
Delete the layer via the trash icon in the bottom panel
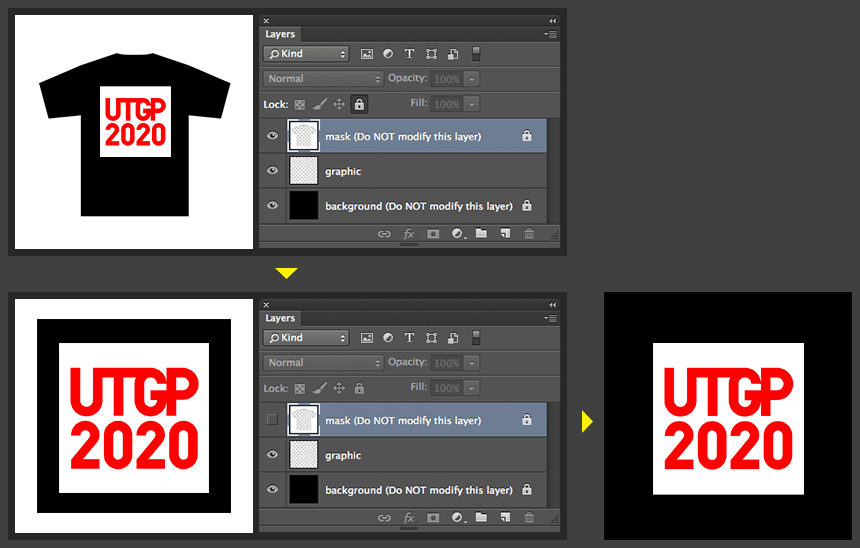[529, 518]
